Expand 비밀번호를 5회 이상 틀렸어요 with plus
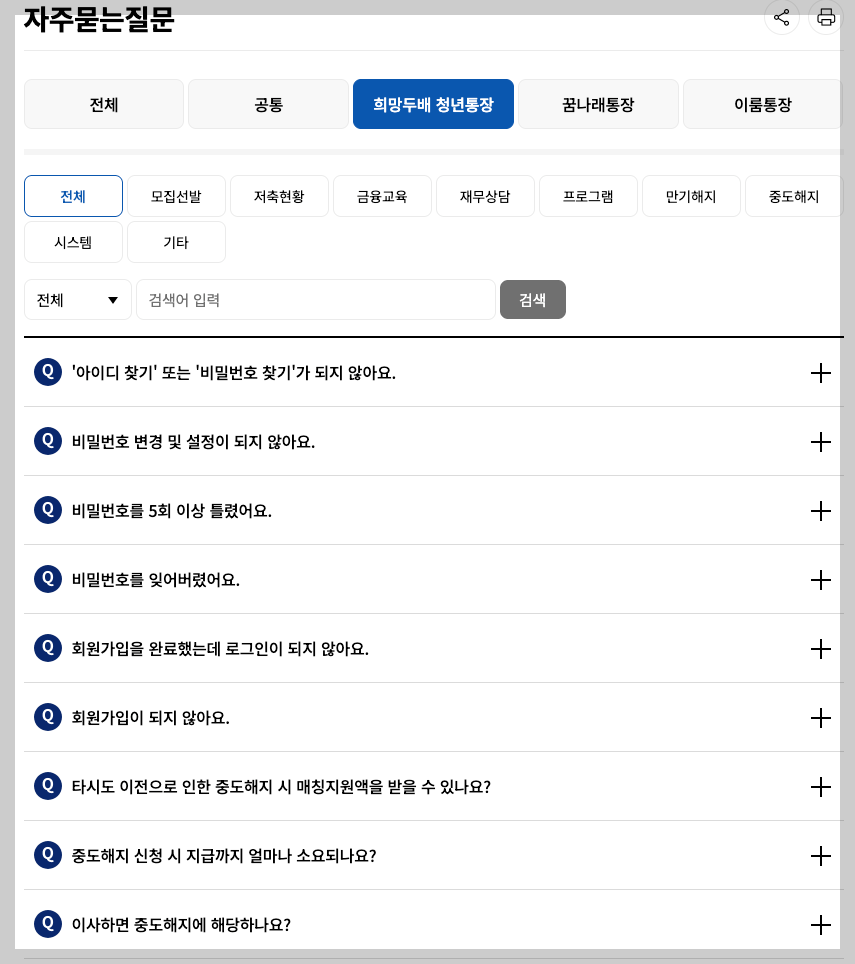 [x=821, y=510]
